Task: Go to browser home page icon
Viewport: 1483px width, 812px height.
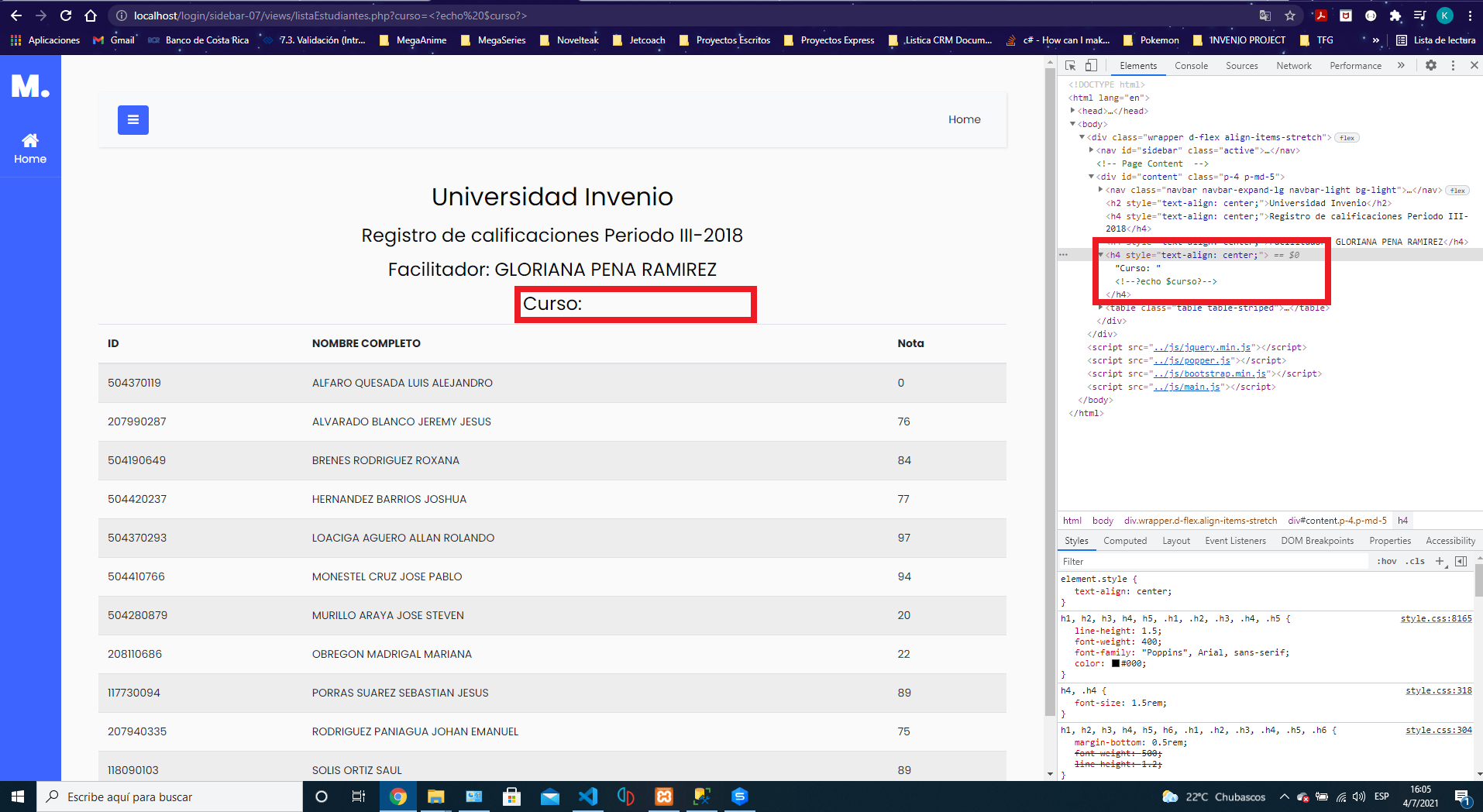Action: tap(91, 15)
